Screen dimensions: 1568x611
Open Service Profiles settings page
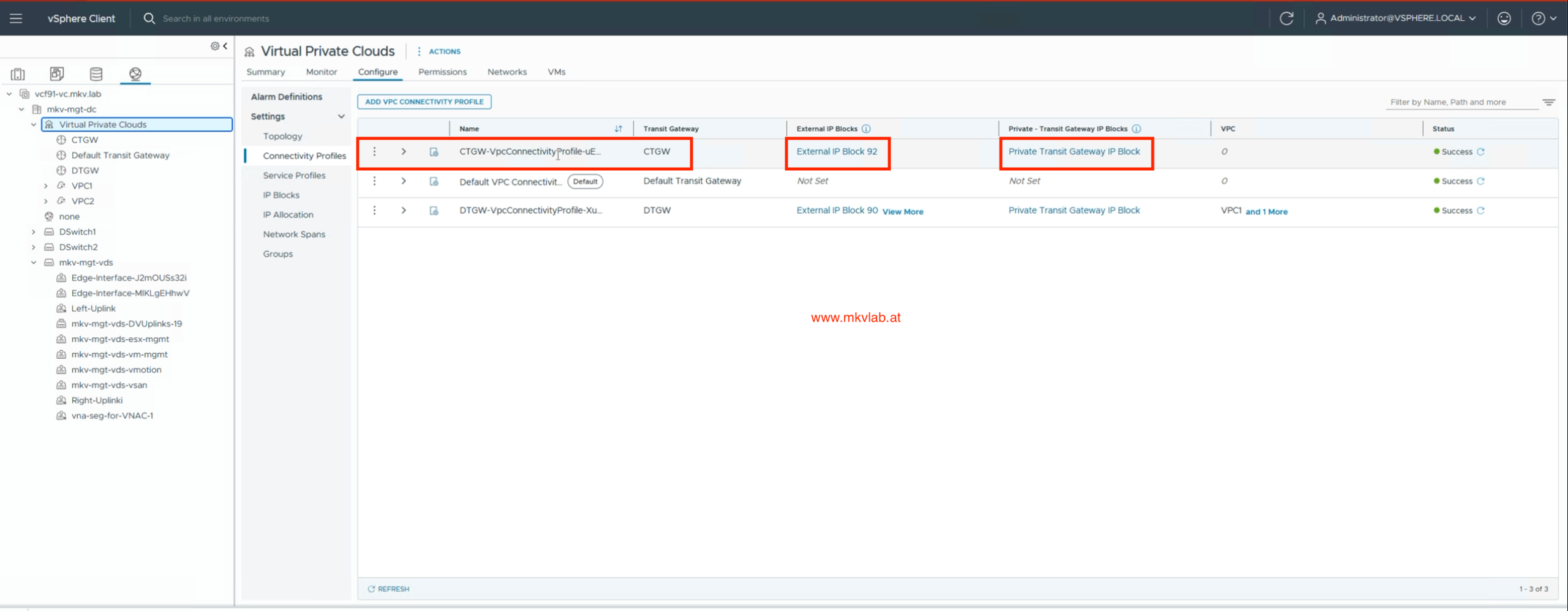pos(294,175)
